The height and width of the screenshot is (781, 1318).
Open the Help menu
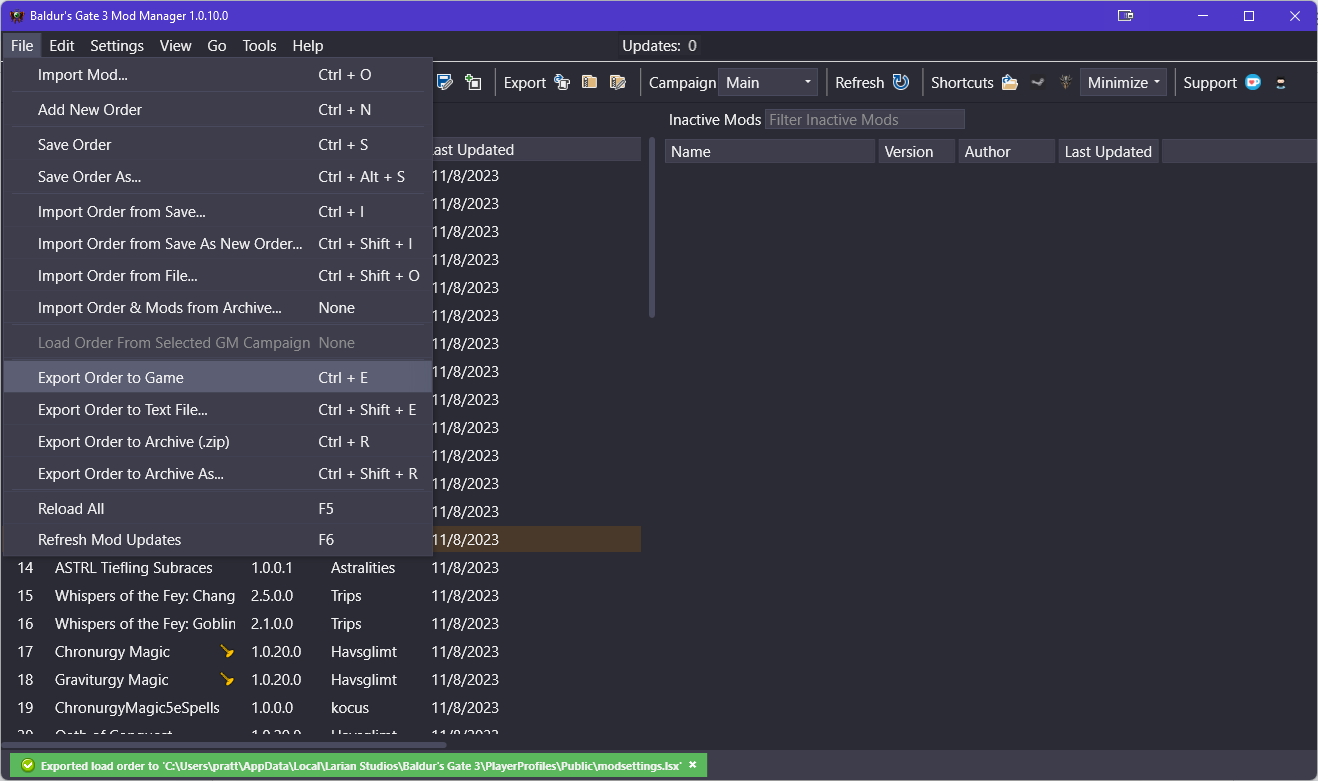pyautogui.click(x=308, y=45)
